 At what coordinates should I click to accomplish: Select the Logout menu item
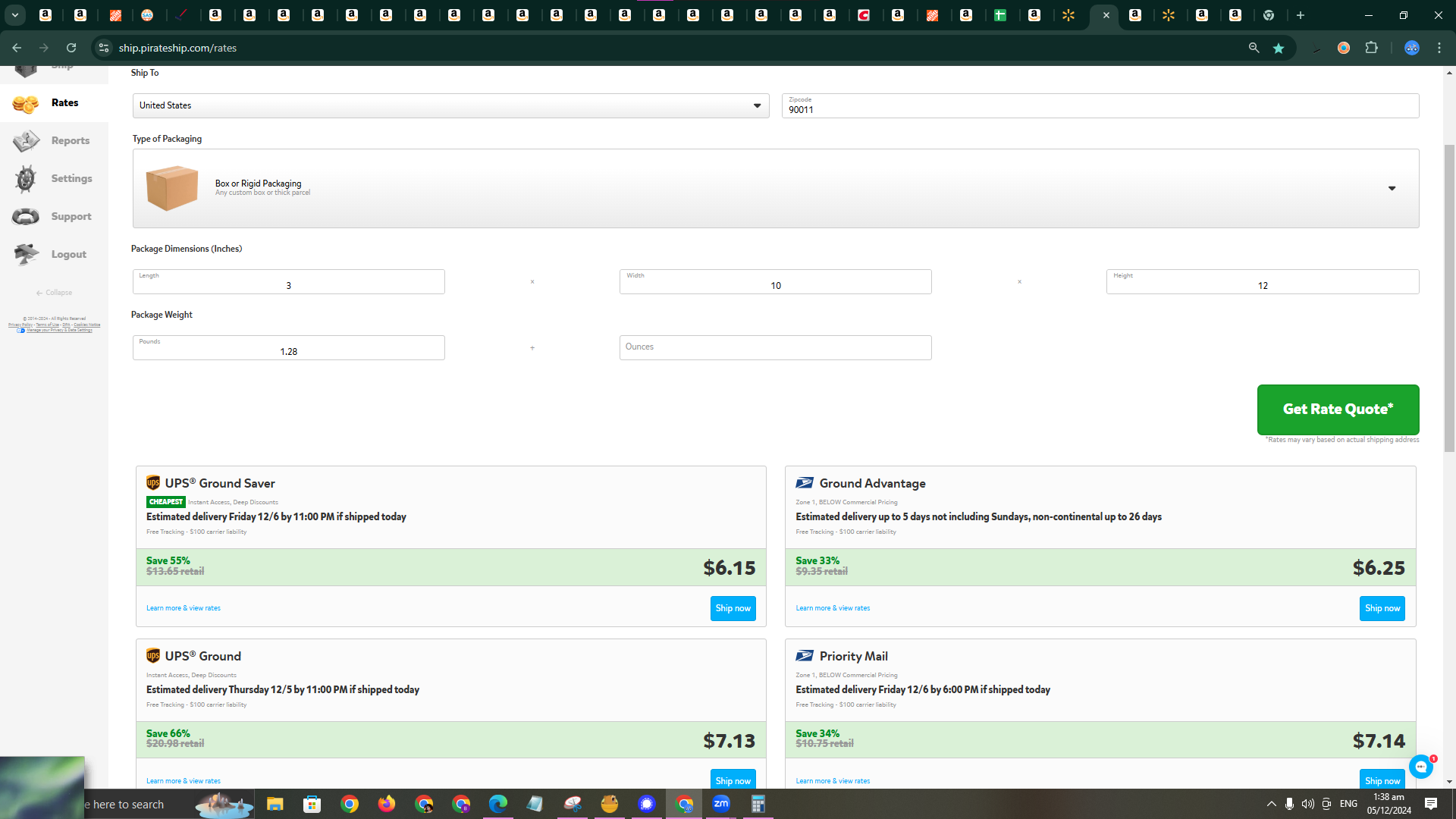pos(69,255)
